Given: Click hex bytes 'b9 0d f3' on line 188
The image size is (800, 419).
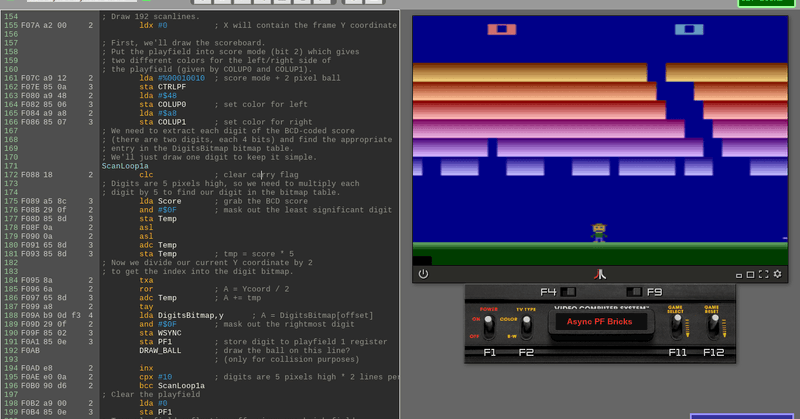Looking at the screenshot, I should pos(62,315).
